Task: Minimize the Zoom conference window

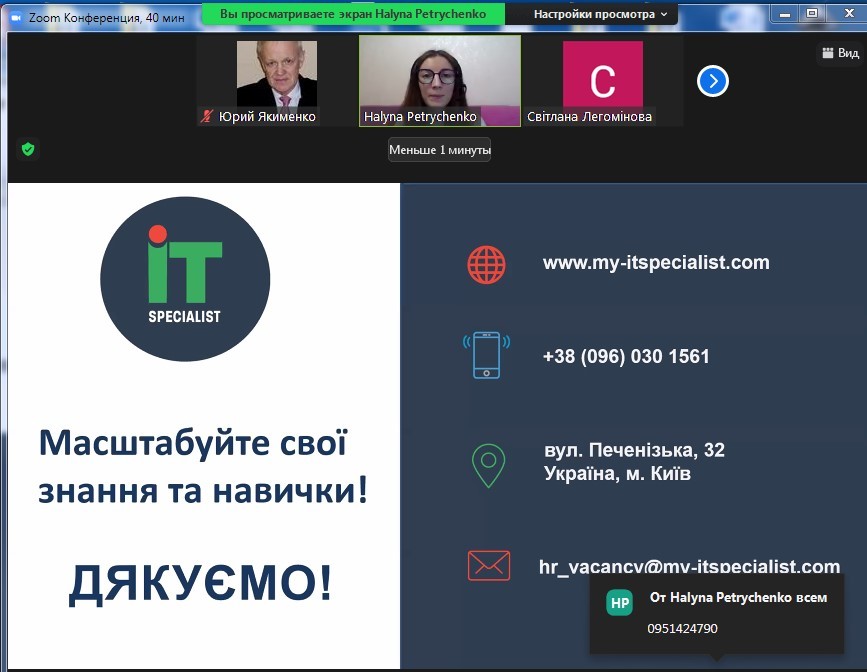Action: coord(785,14)
